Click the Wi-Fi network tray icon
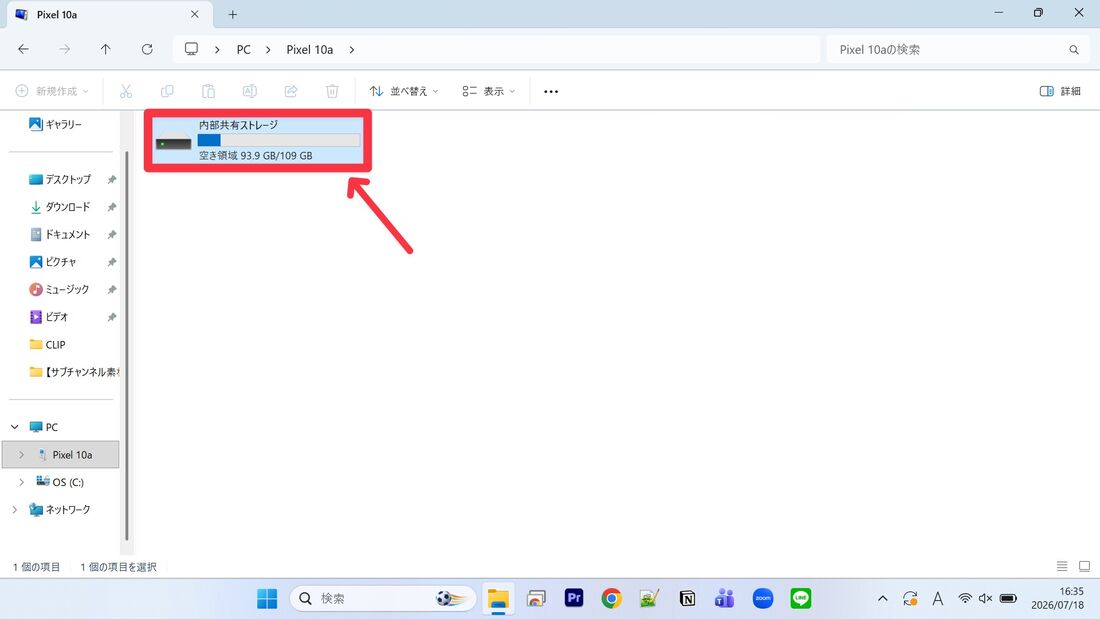This screenshot has height=619, width=1100. [x=965, y=599]
